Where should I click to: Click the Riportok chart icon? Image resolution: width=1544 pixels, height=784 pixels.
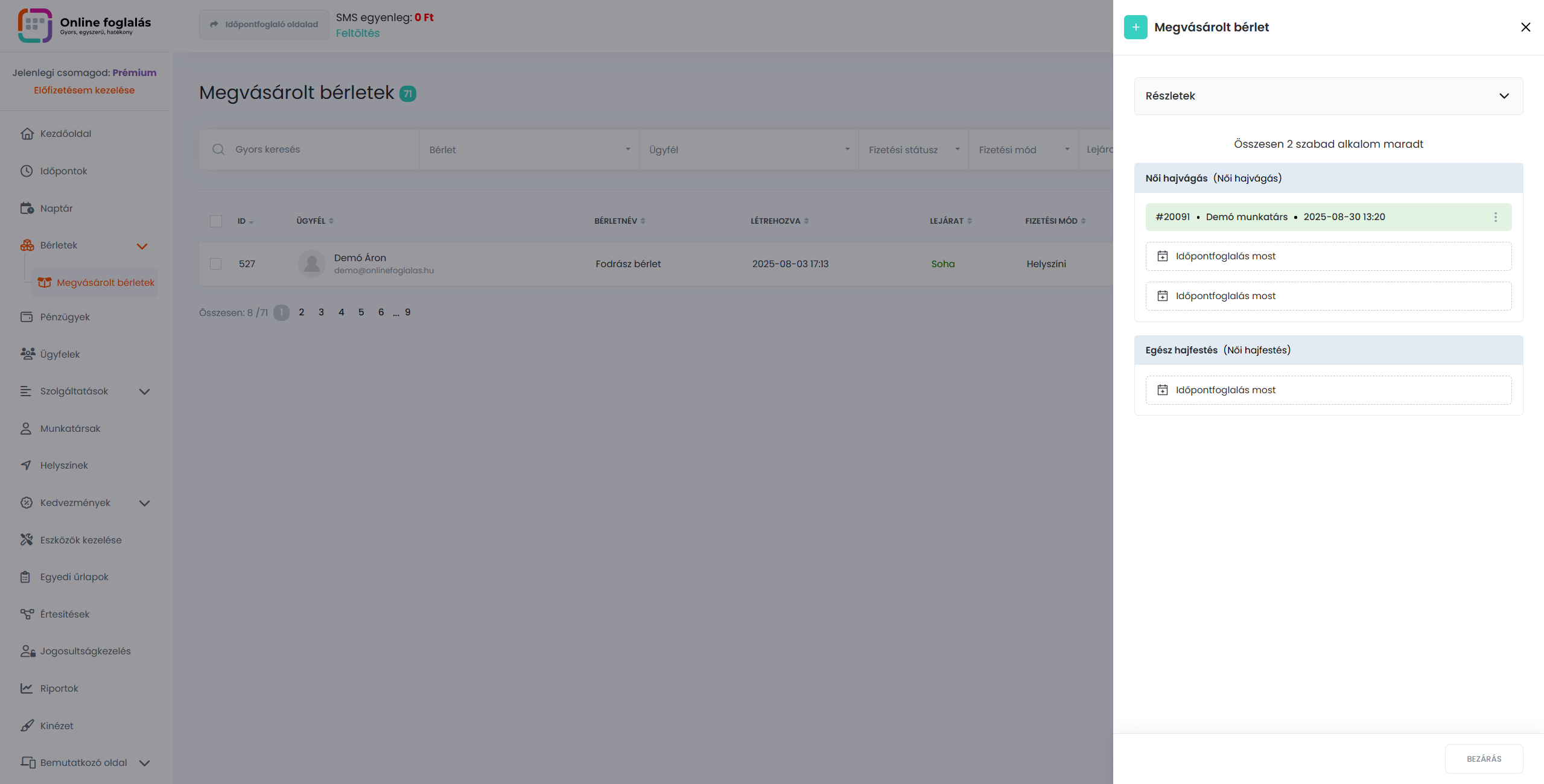(27, 688)
